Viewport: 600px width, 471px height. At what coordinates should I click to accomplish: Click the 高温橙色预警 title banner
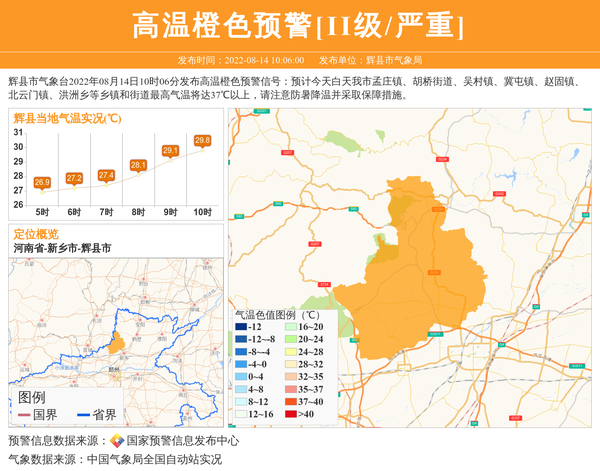[x=300, y=25]
